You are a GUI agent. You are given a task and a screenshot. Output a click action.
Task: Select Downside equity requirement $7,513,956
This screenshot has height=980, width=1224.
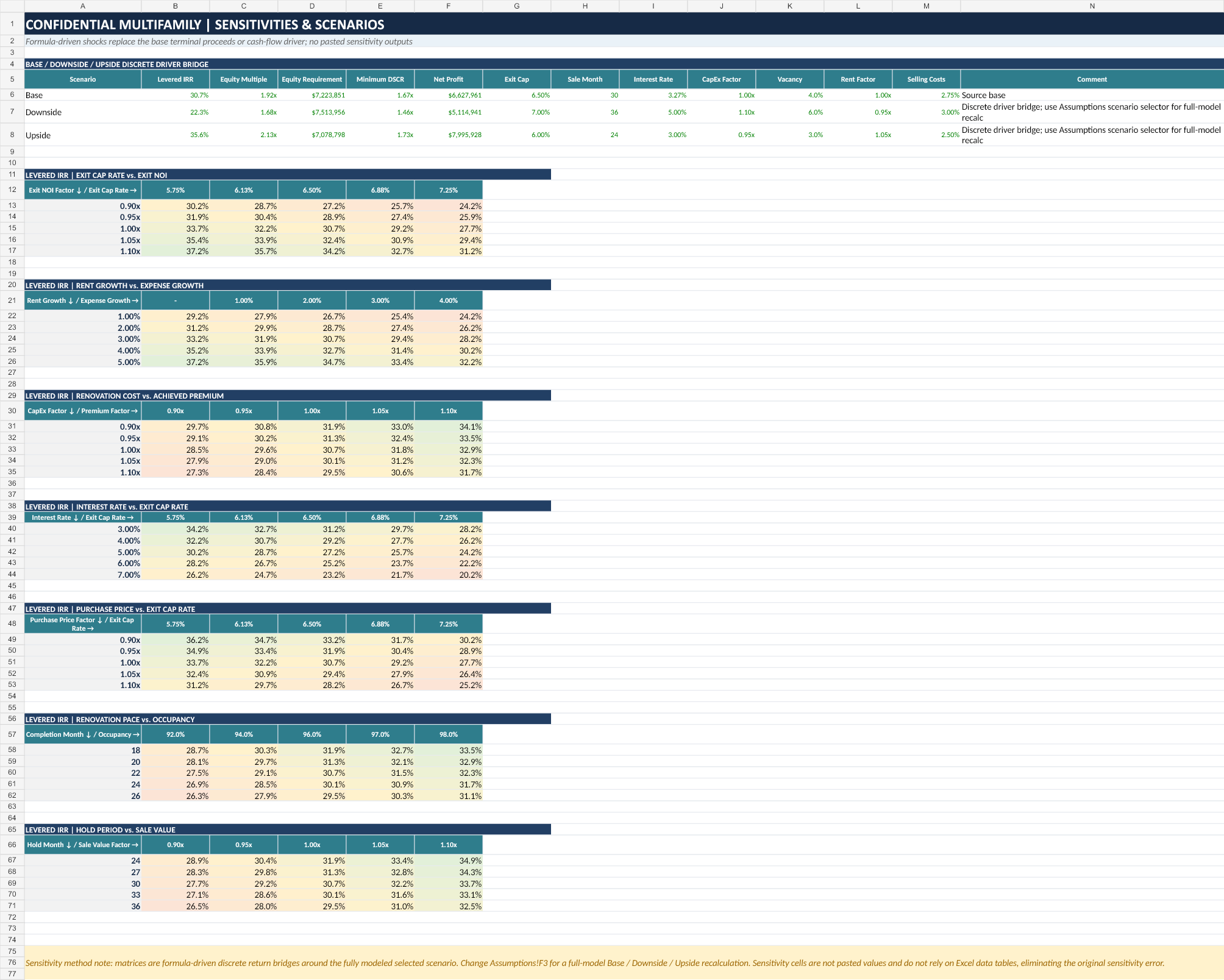[312, 112]
